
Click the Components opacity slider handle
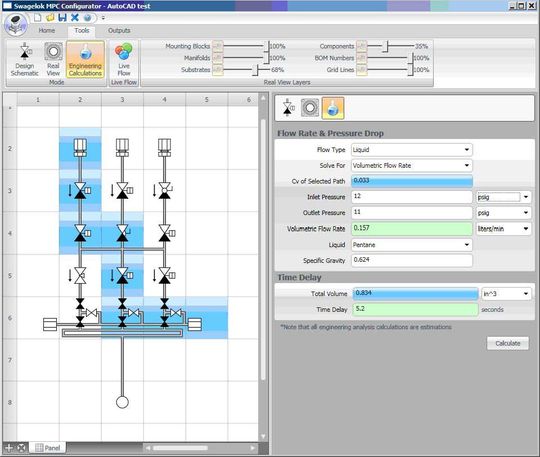coord(386,46)
